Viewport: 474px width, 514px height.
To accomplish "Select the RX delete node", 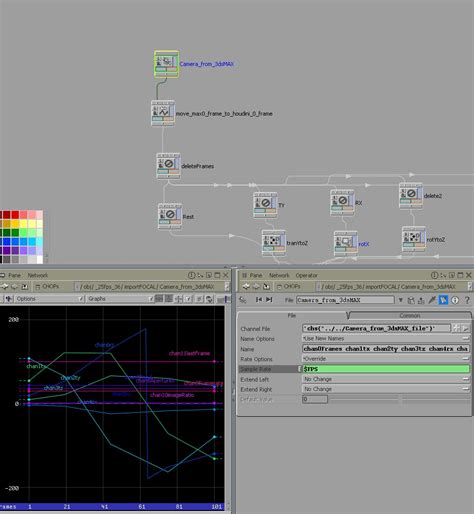I will 342,202.
